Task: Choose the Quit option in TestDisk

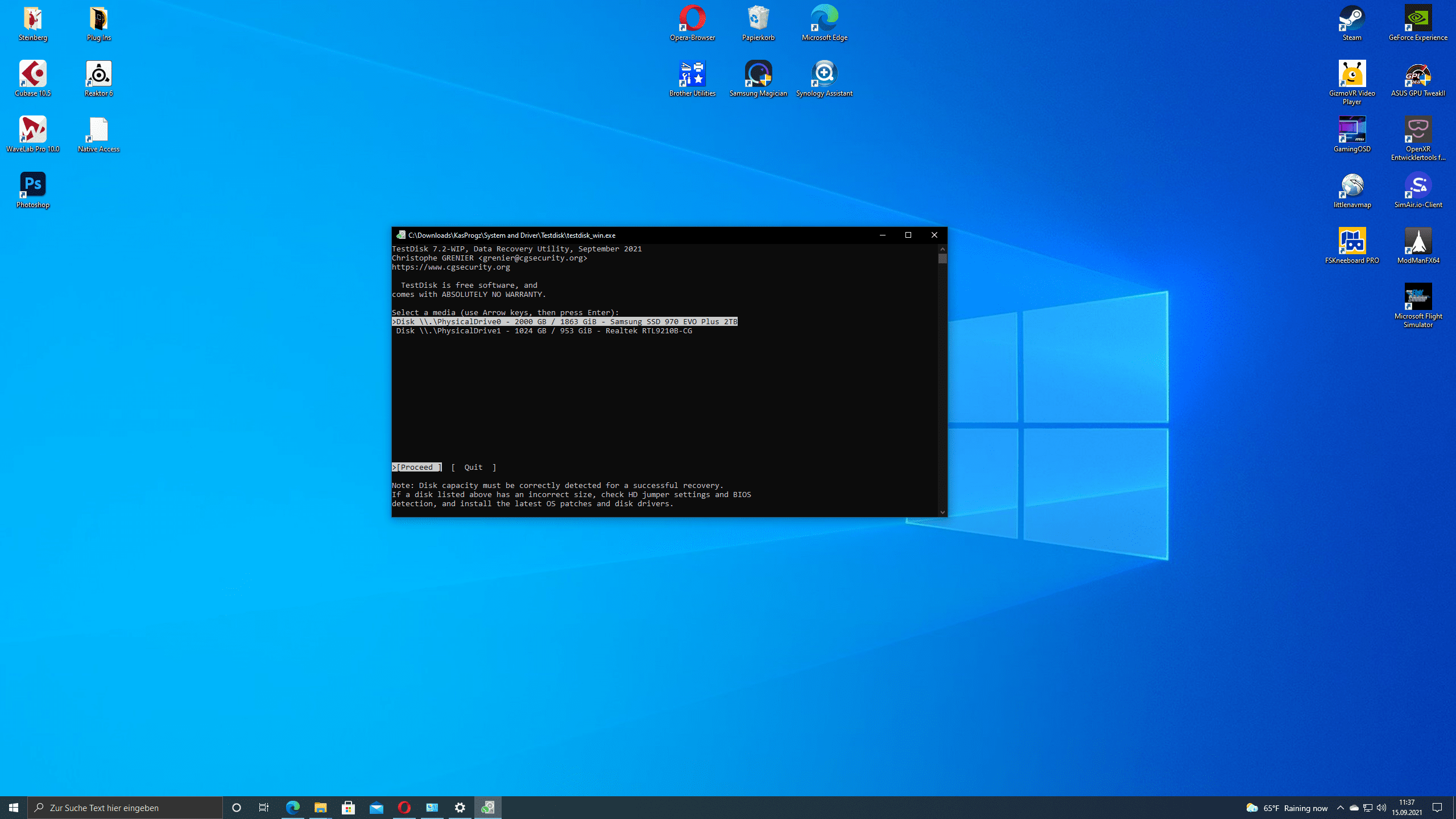Action: coord(474,467)
